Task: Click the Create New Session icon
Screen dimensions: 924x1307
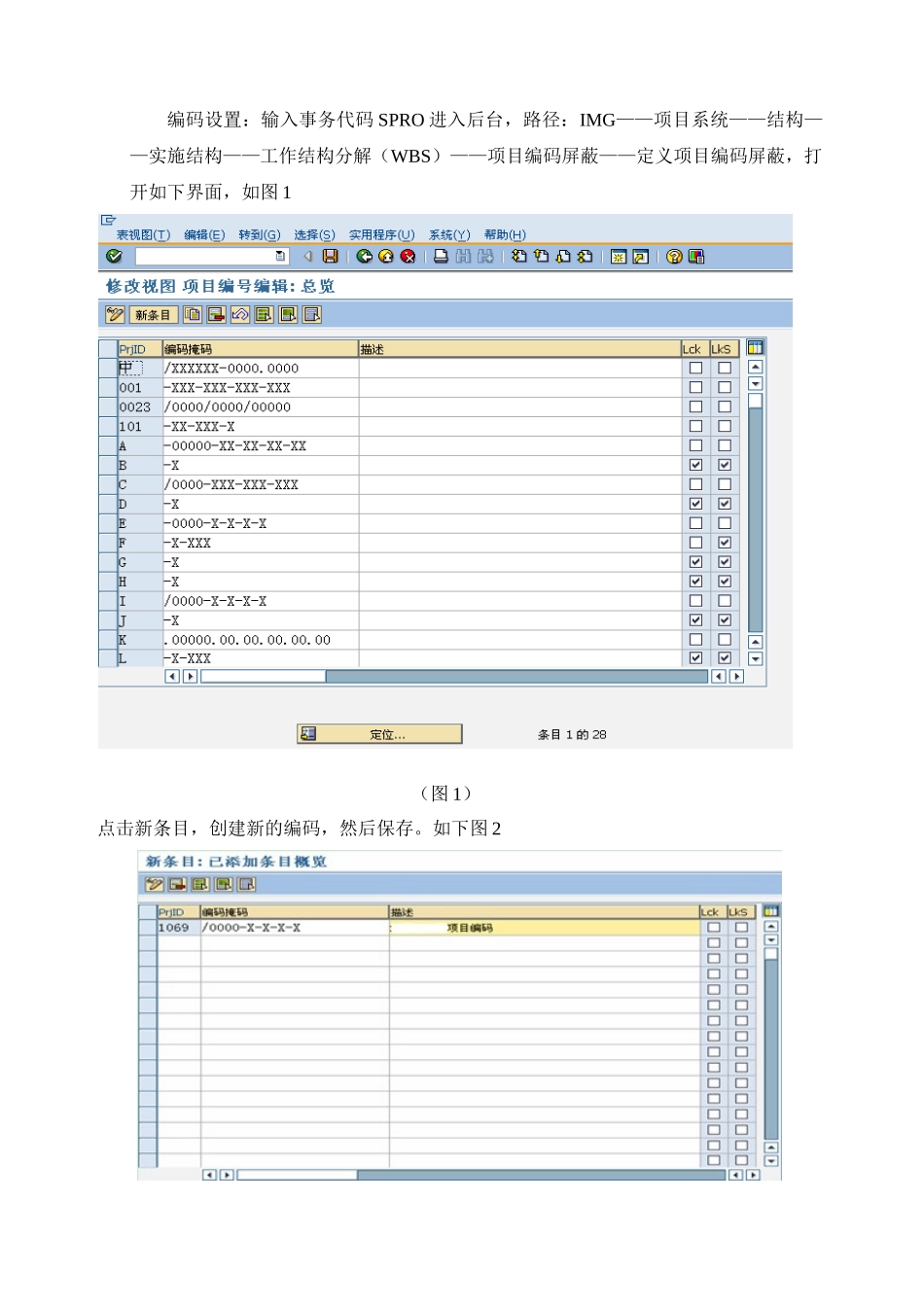Action: [618, 257]
